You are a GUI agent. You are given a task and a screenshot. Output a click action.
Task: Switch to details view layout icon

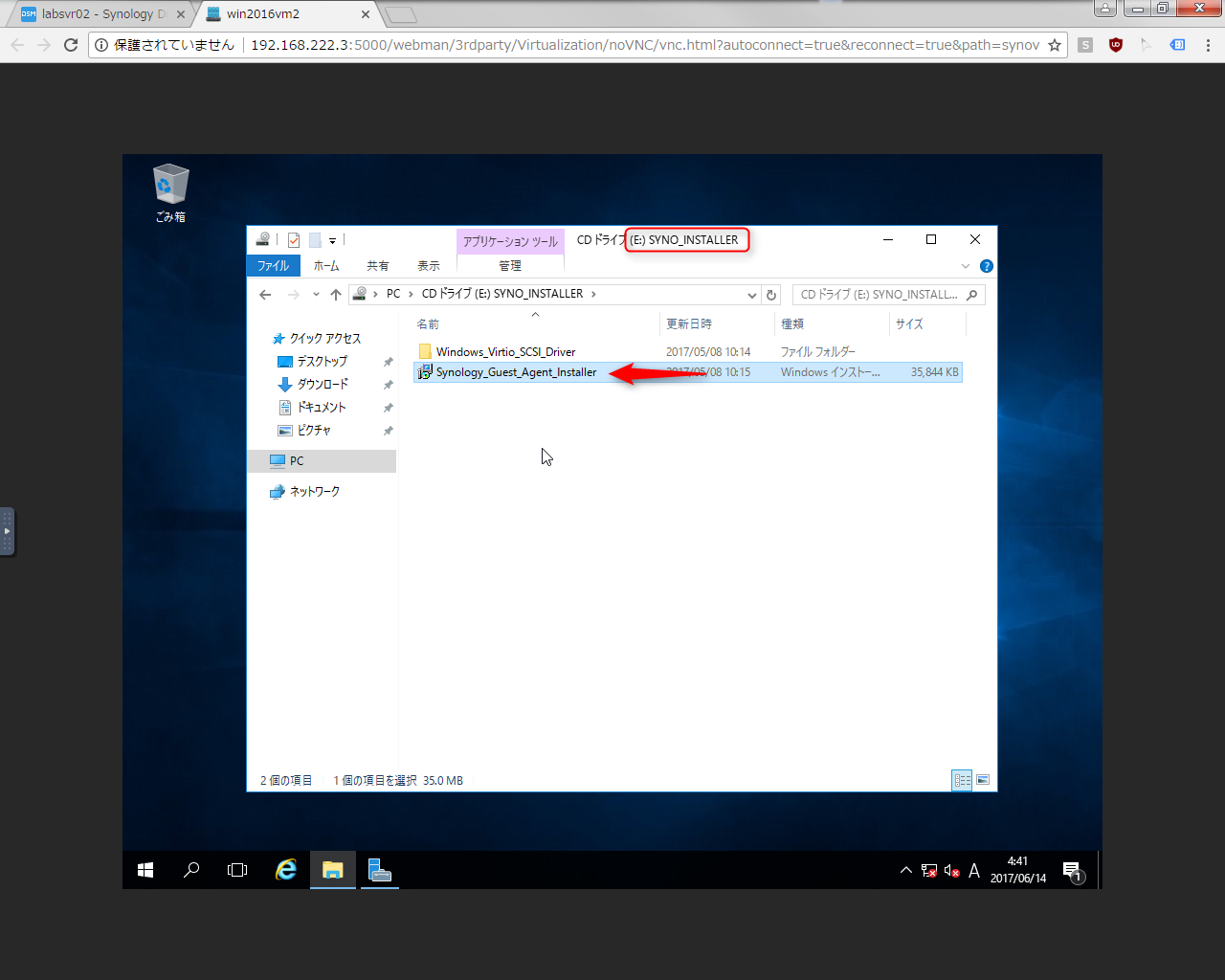pos(963,780)
